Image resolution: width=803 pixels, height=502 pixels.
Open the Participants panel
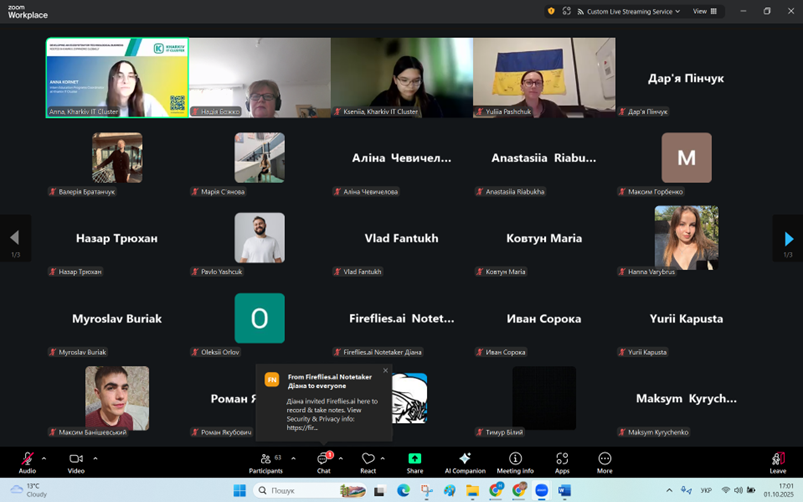pos(266,460)
